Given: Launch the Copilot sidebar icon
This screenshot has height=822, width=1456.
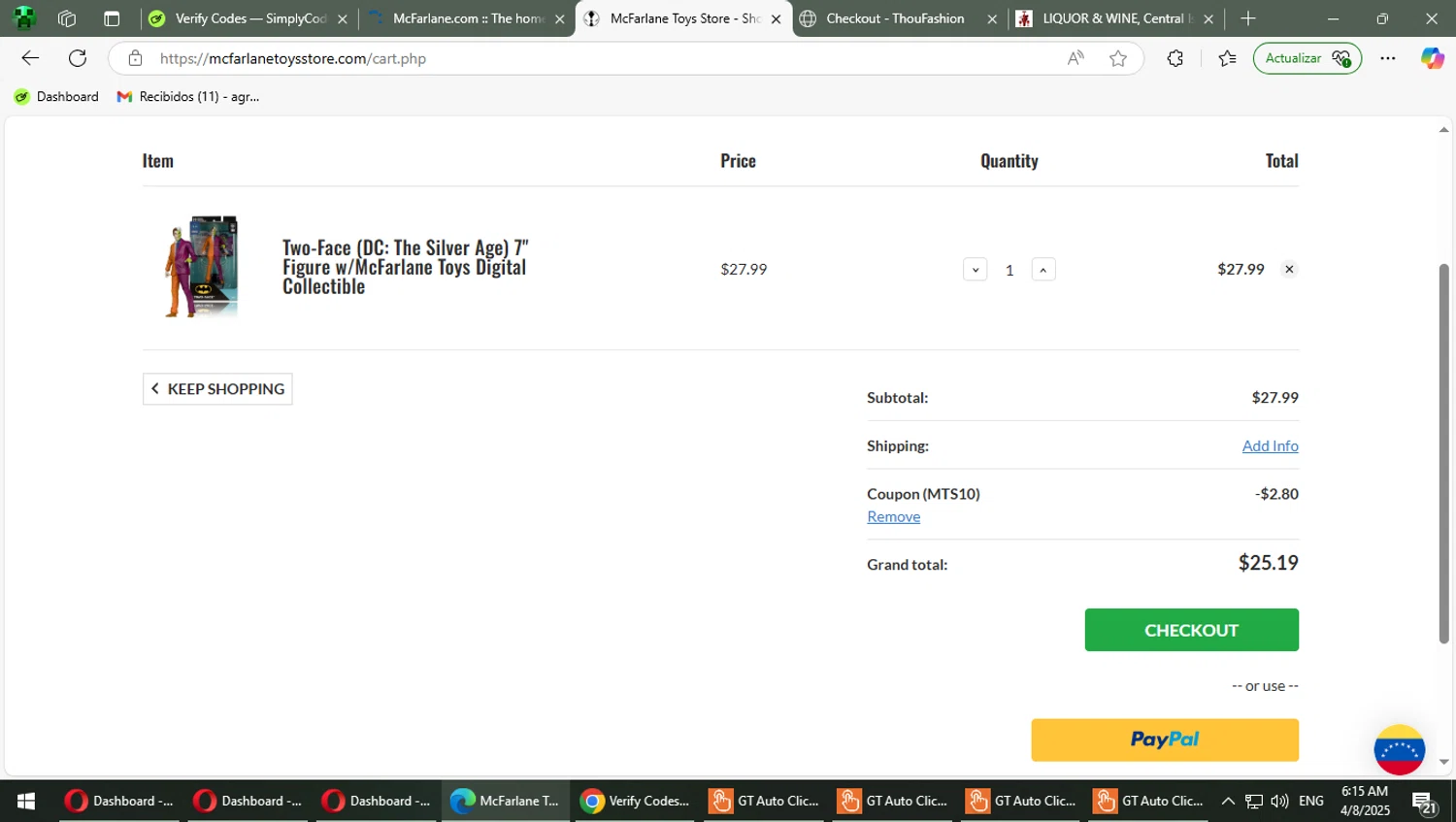Looking at the screenshot, I should pos(1432,58).
